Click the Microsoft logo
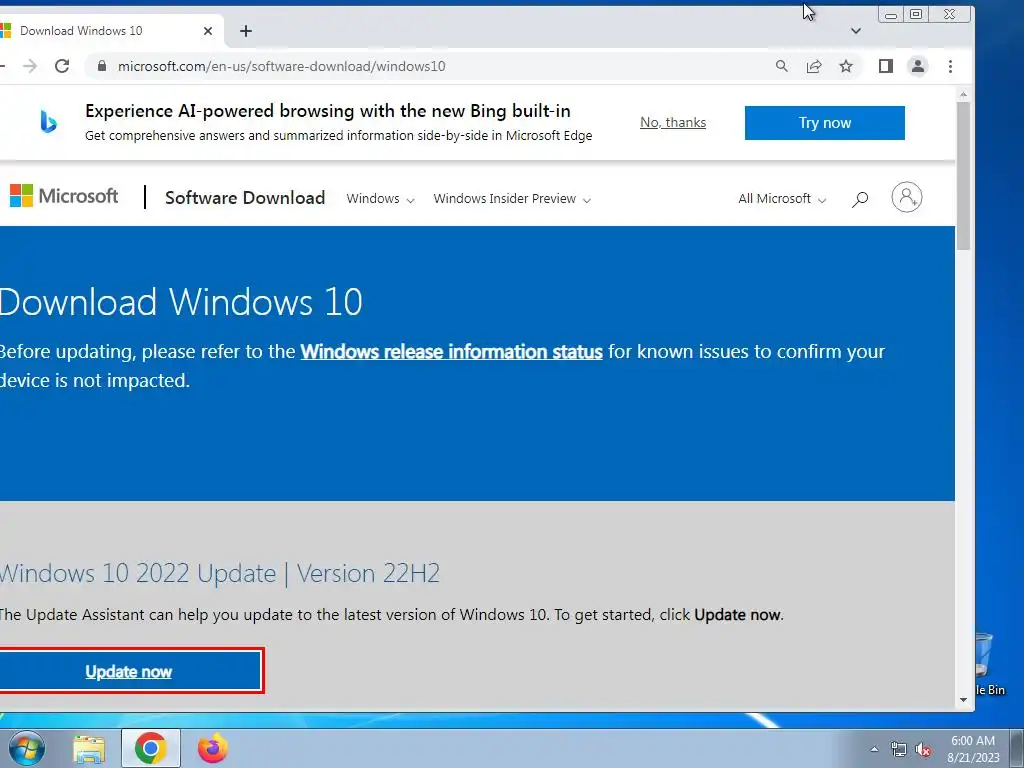 64,196
